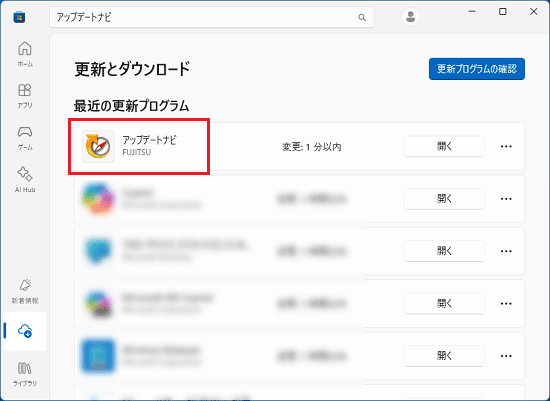
Task: Open the 新着情報 notifications page
Action: [25, 291]
